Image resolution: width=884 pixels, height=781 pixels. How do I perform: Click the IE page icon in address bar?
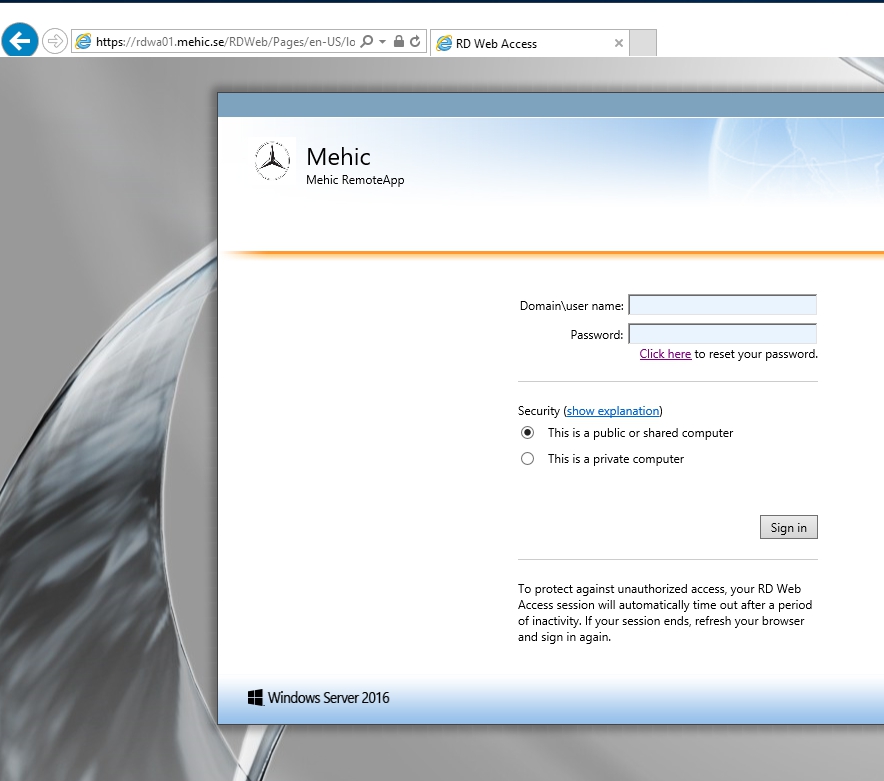[83, 42]
